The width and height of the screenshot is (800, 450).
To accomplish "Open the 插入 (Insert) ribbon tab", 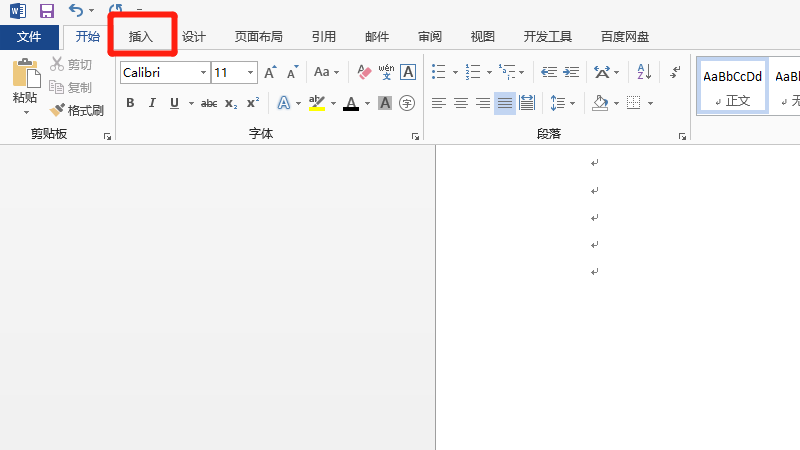I will [141, 37].
